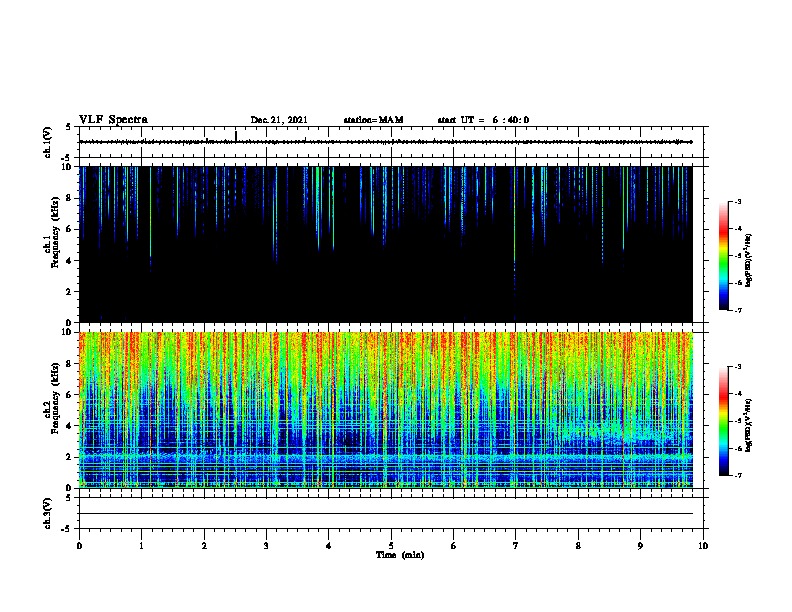Screen dimensions: 792x612
Task: Click the ch.1(V) waveform axis label
Action: (47, 142)
